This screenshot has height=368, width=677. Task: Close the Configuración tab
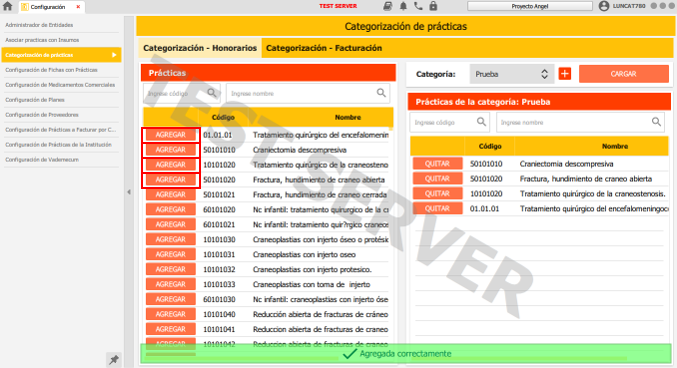pos(78,6)
